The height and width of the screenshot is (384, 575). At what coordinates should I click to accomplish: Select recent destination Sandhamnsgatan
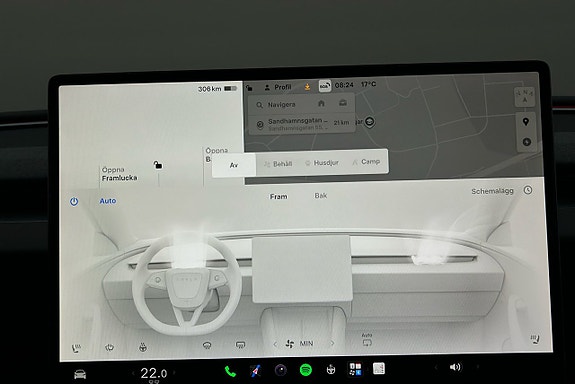pyautogui.click(x=301, y=124)
